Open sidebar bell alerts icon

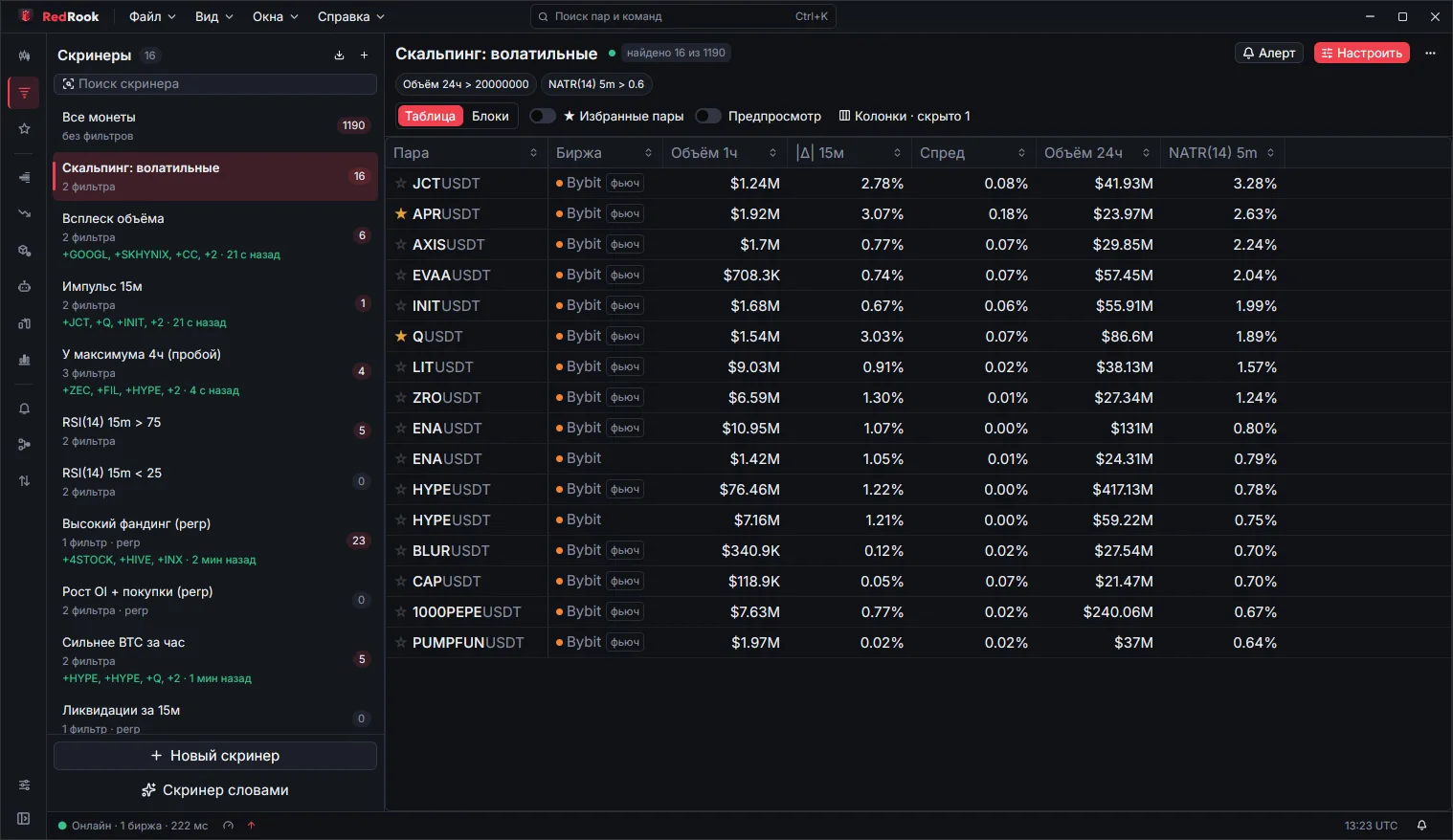[24, 409]
